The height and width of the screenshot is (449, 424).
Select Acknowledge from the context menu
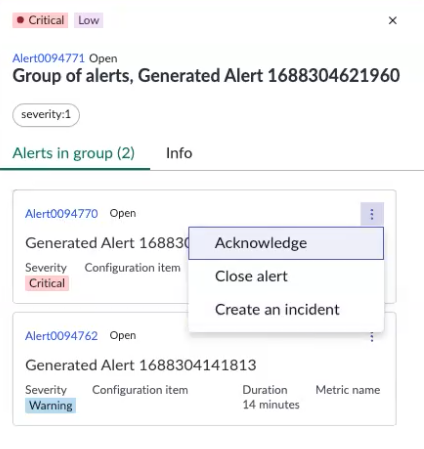(x=286, y=243)
